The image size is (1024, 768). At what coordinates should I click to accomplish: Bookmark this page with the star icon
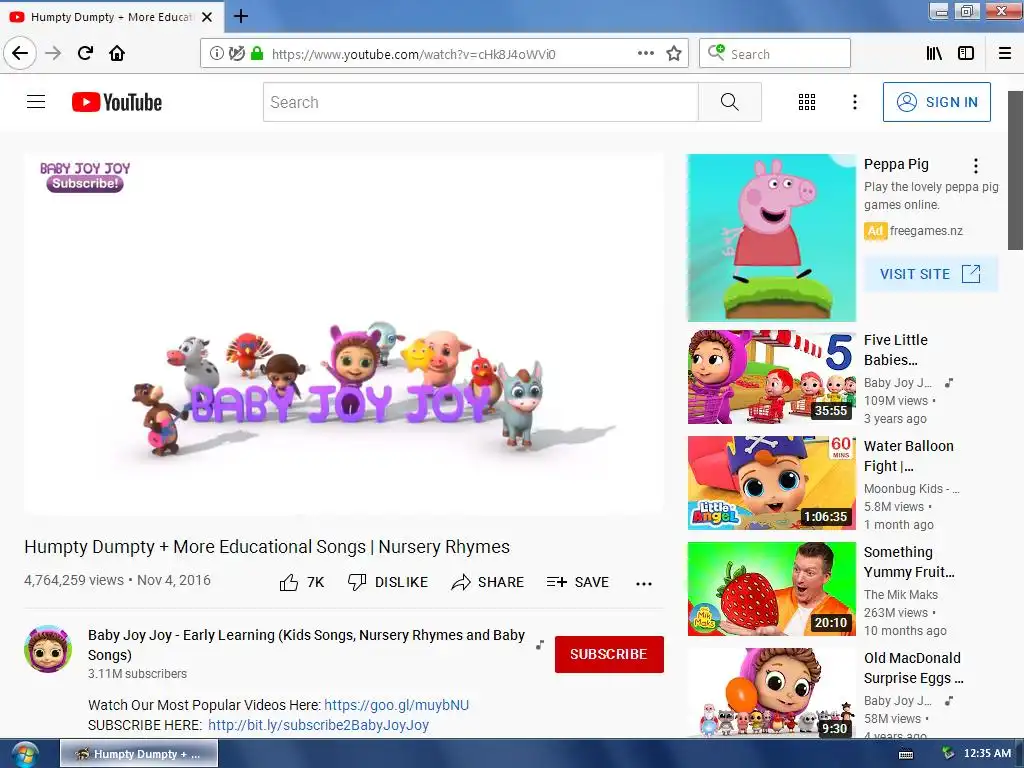click(x=674, y=54)
